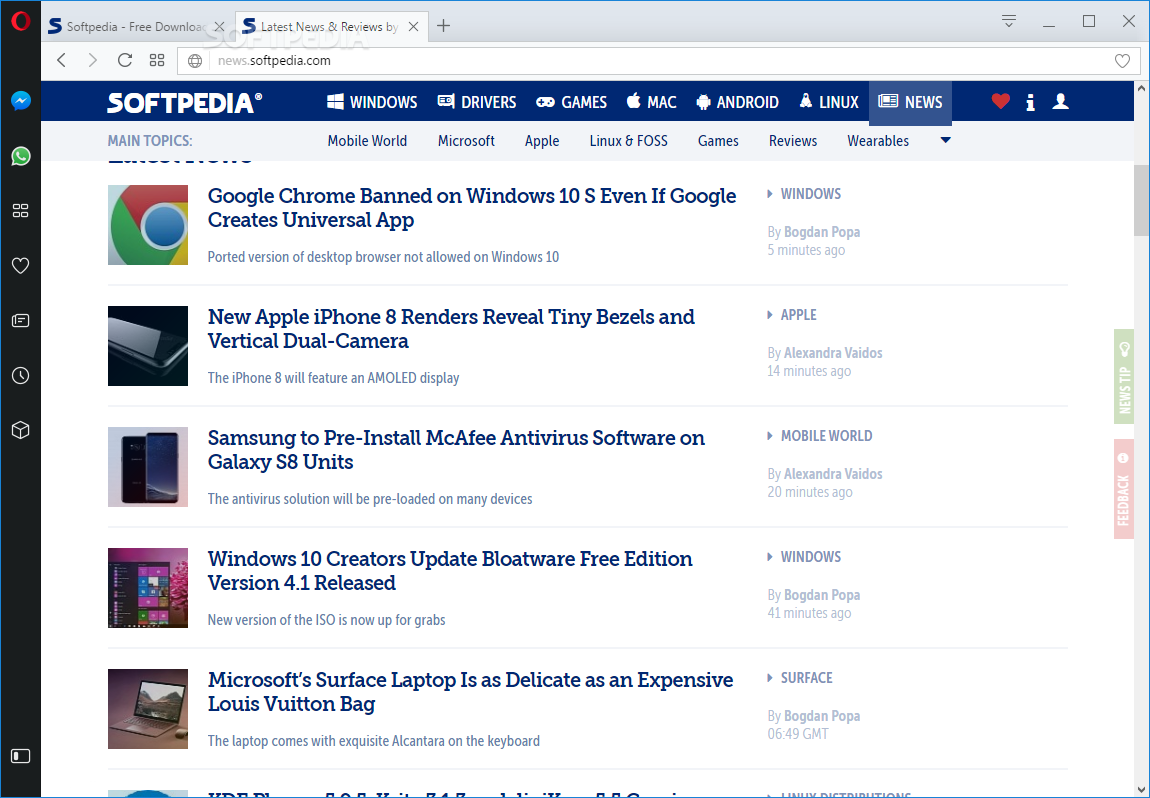Toggle the sidebar panel button at the bottom
The height and width of the screenshot is (798, 1150).
tap(21, 756)
